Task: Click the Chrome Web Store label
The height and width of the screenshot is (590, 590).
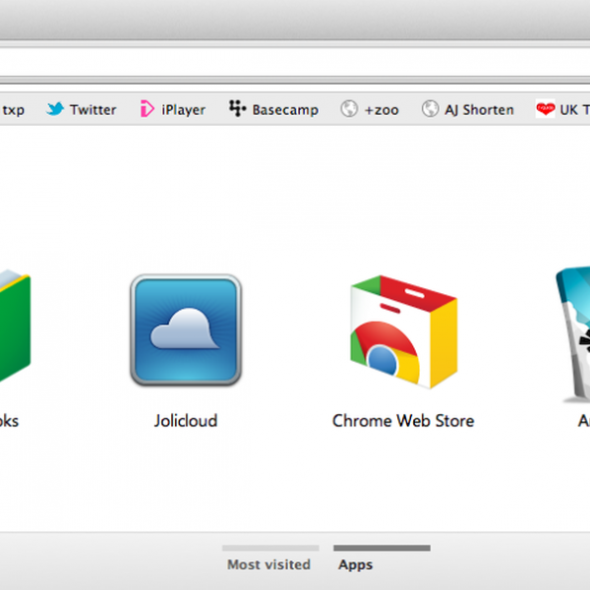Action: [403, 421]
